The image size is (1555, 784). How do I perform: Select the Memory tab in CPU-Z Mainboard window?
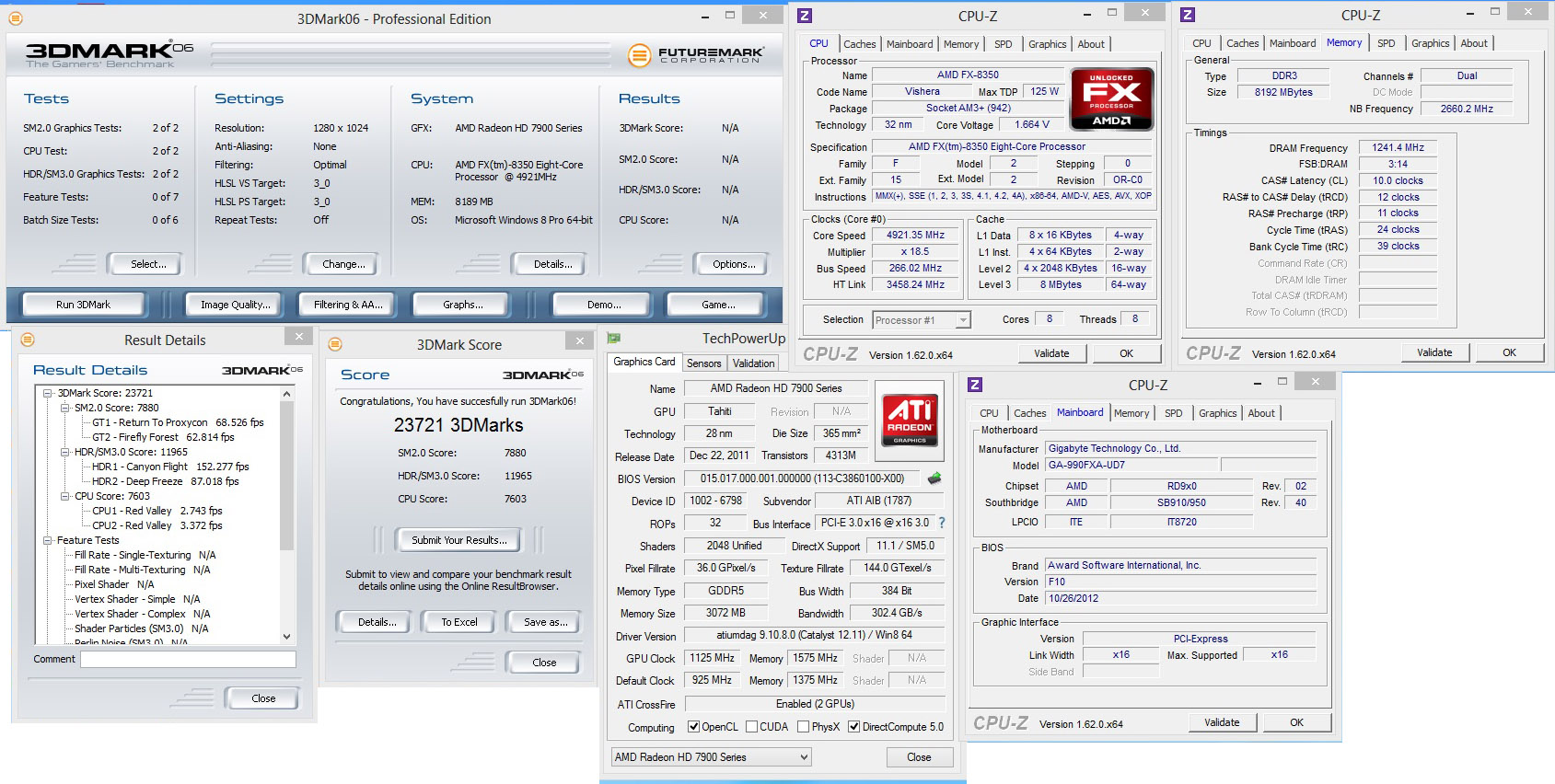(x=1131, y=413)
